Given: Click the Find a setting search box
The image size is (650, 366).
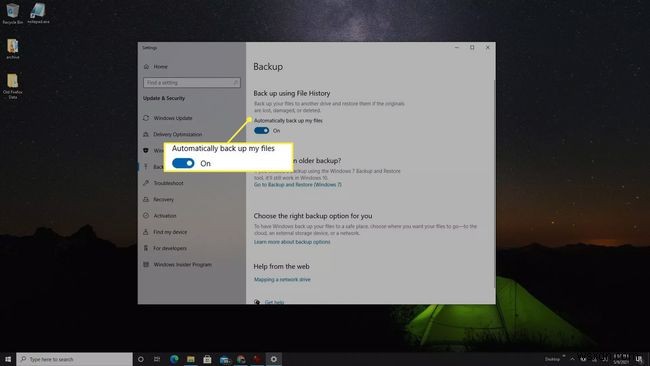Looking at the screenshot, I should coord(192,82).
